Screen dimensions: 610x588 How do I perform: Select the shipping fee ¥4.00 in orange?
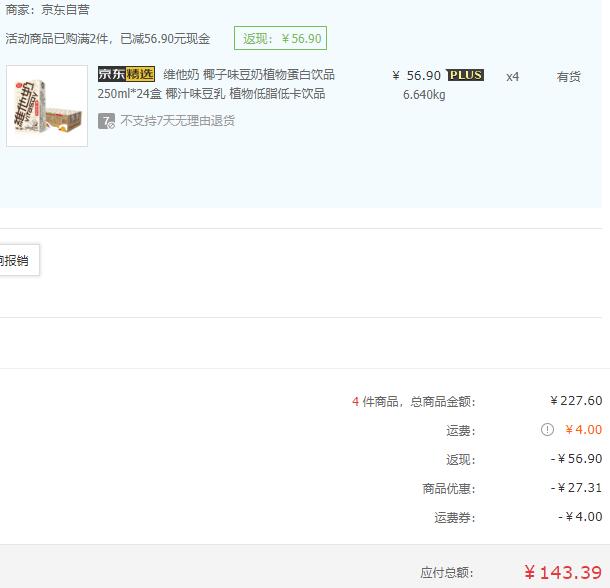point(584,430)
